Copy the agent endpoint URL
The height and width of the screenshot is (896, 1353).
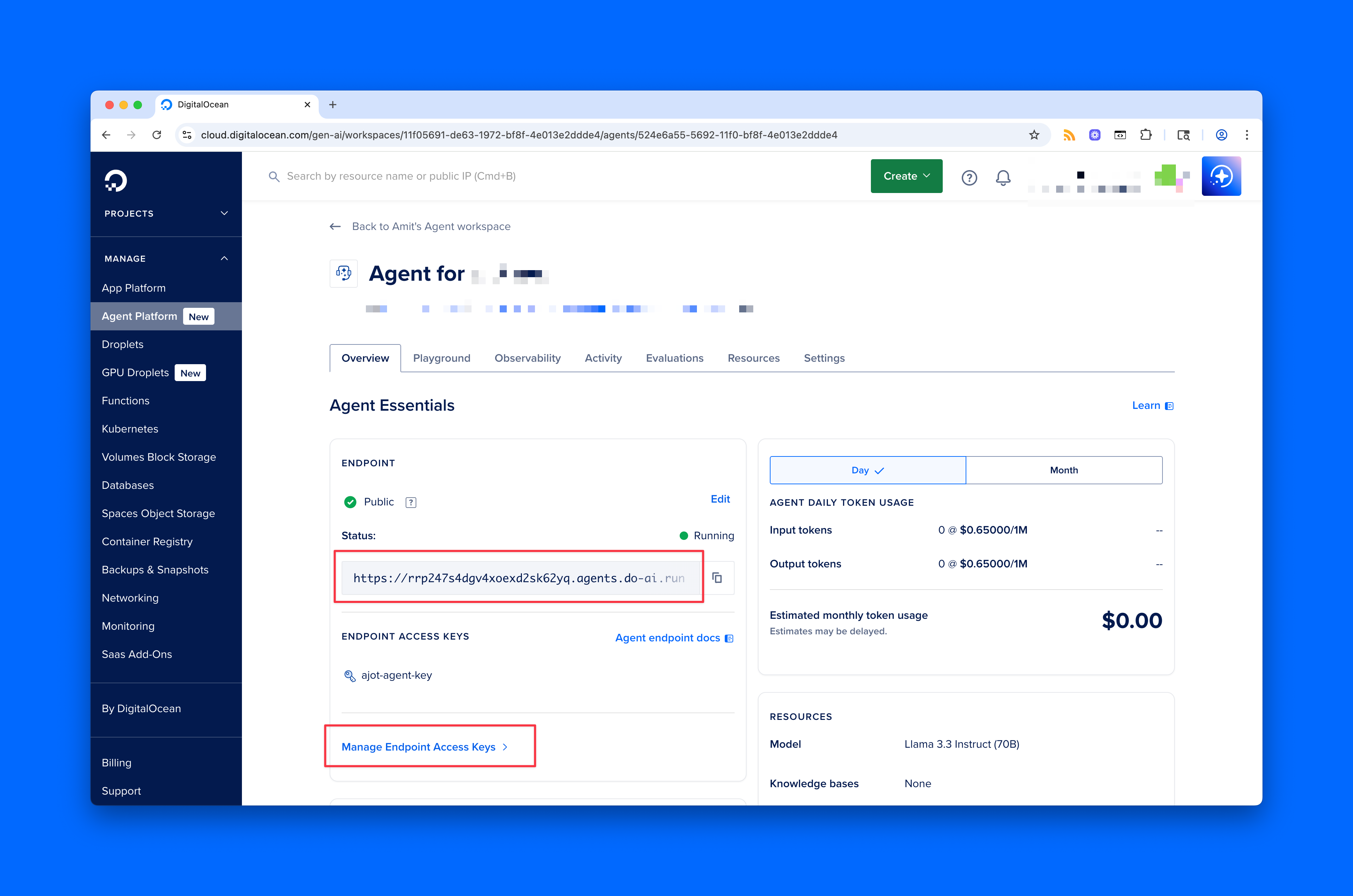click(x=718, y=578)
